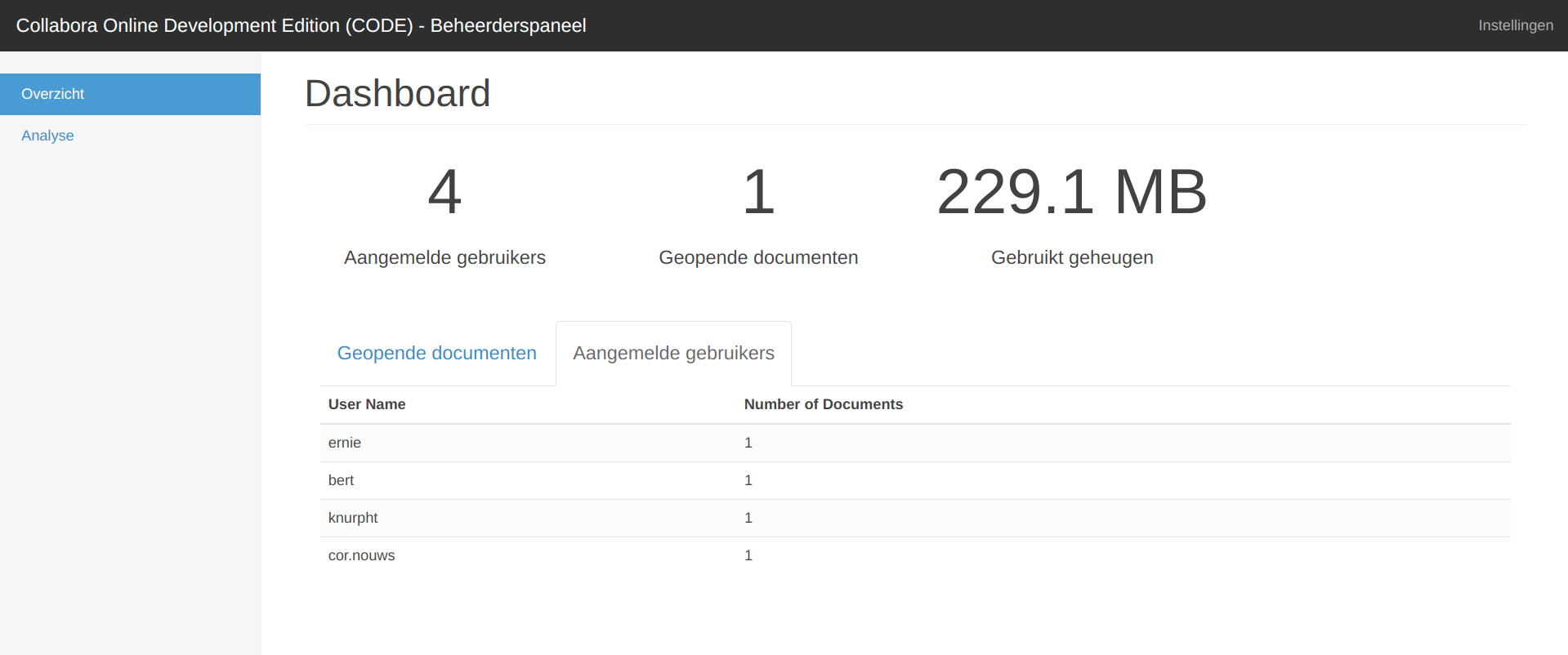Select user ernie in the table

345,443
